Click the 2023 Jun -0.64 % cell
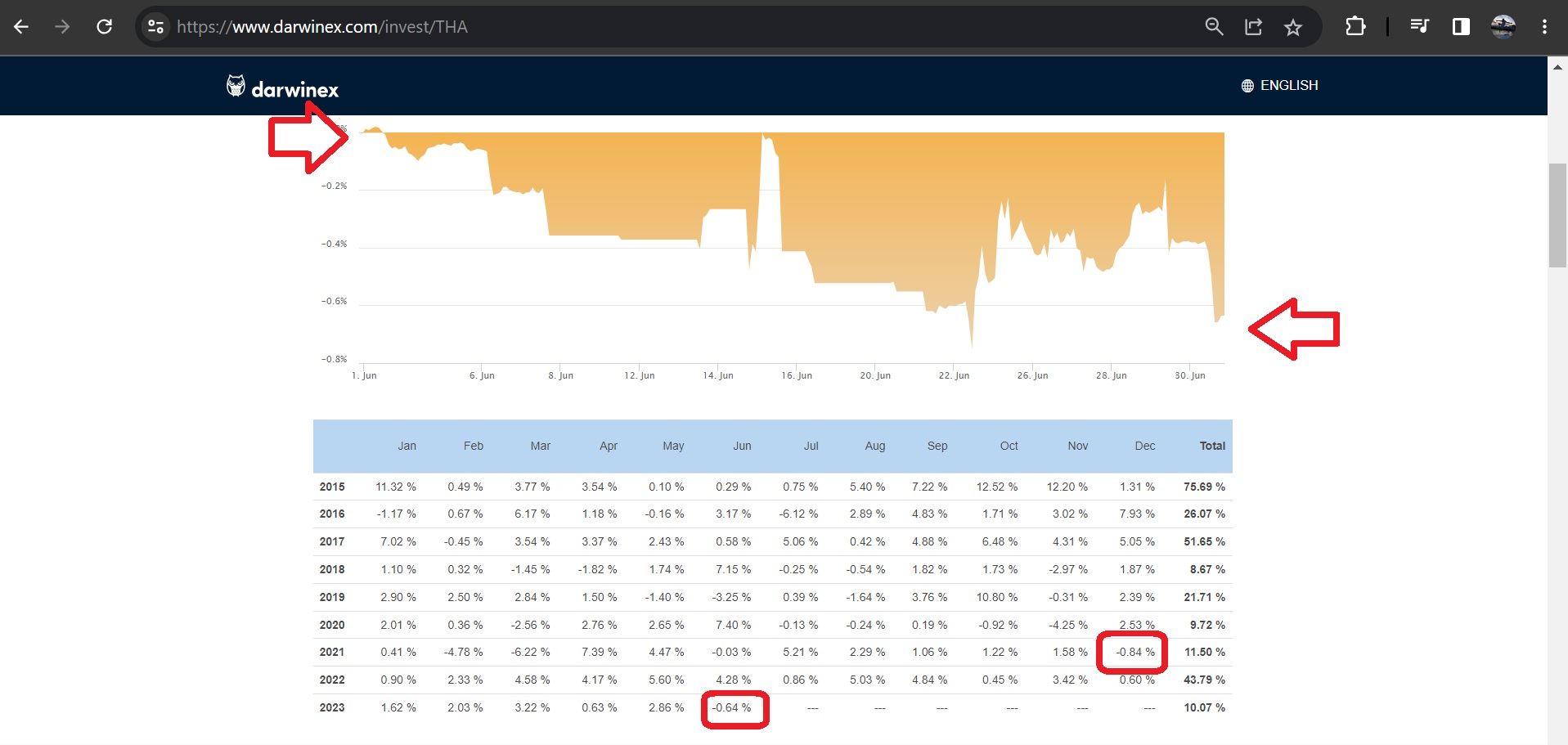 732,707
